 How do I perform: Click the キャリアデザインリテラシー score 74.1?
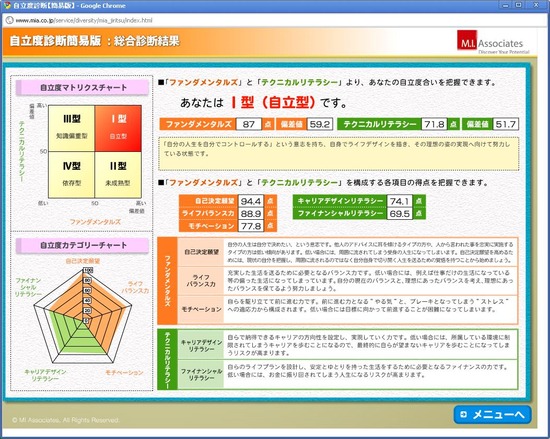click(400, 201)
